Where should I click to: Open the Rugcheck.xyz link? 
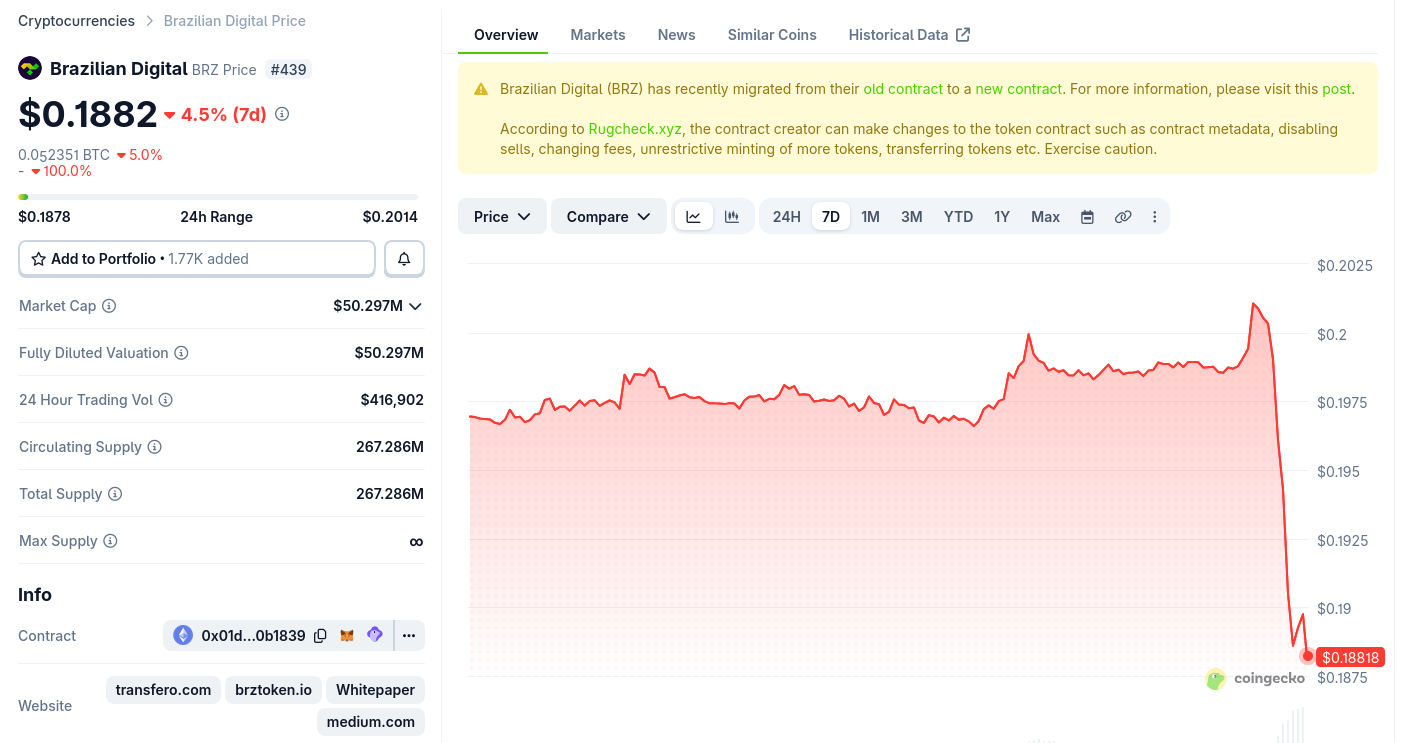tap(636, 129)
